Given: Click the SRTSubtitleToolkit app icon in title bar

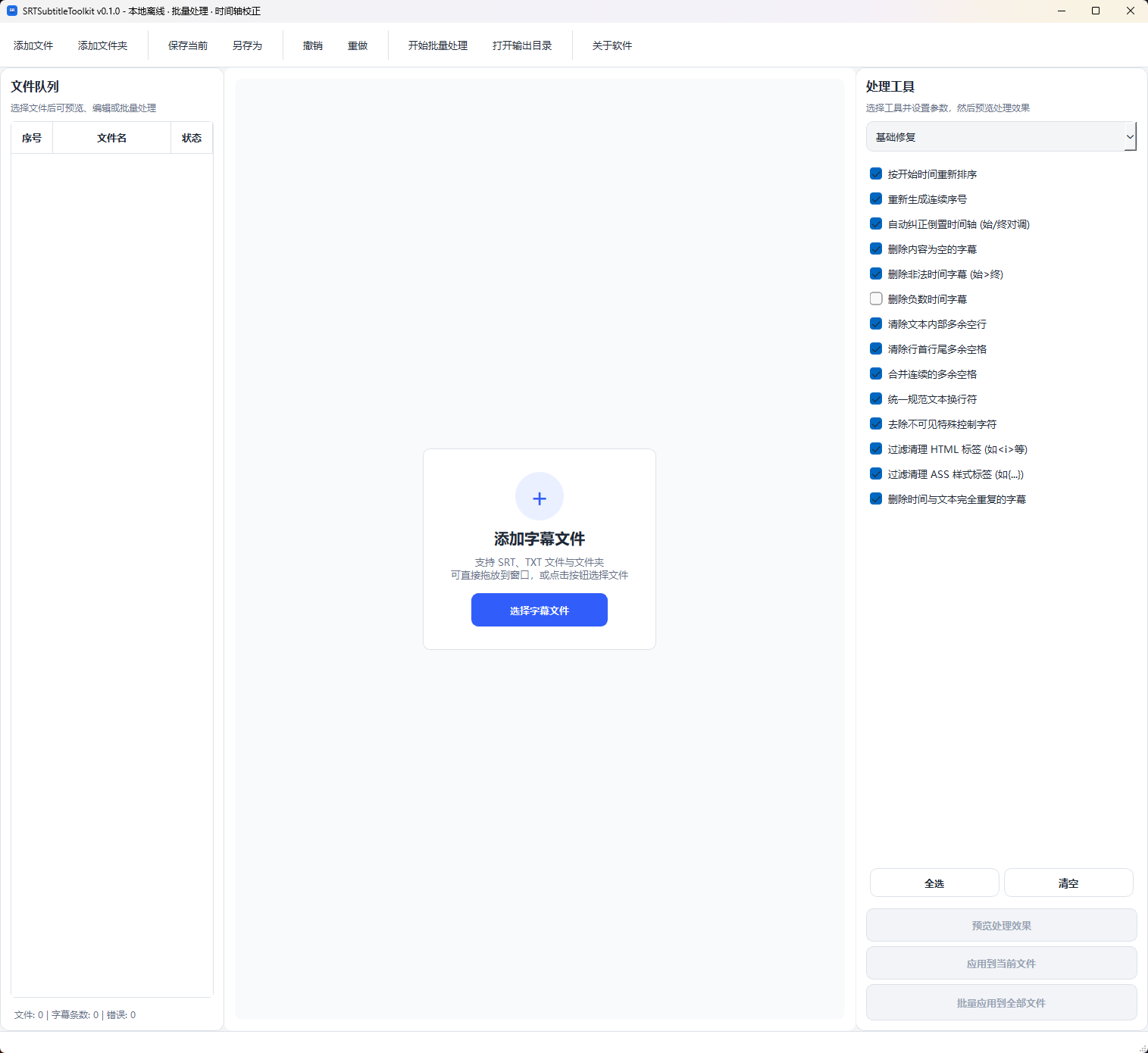Looking at the screenshot, I should click(12, 11).
